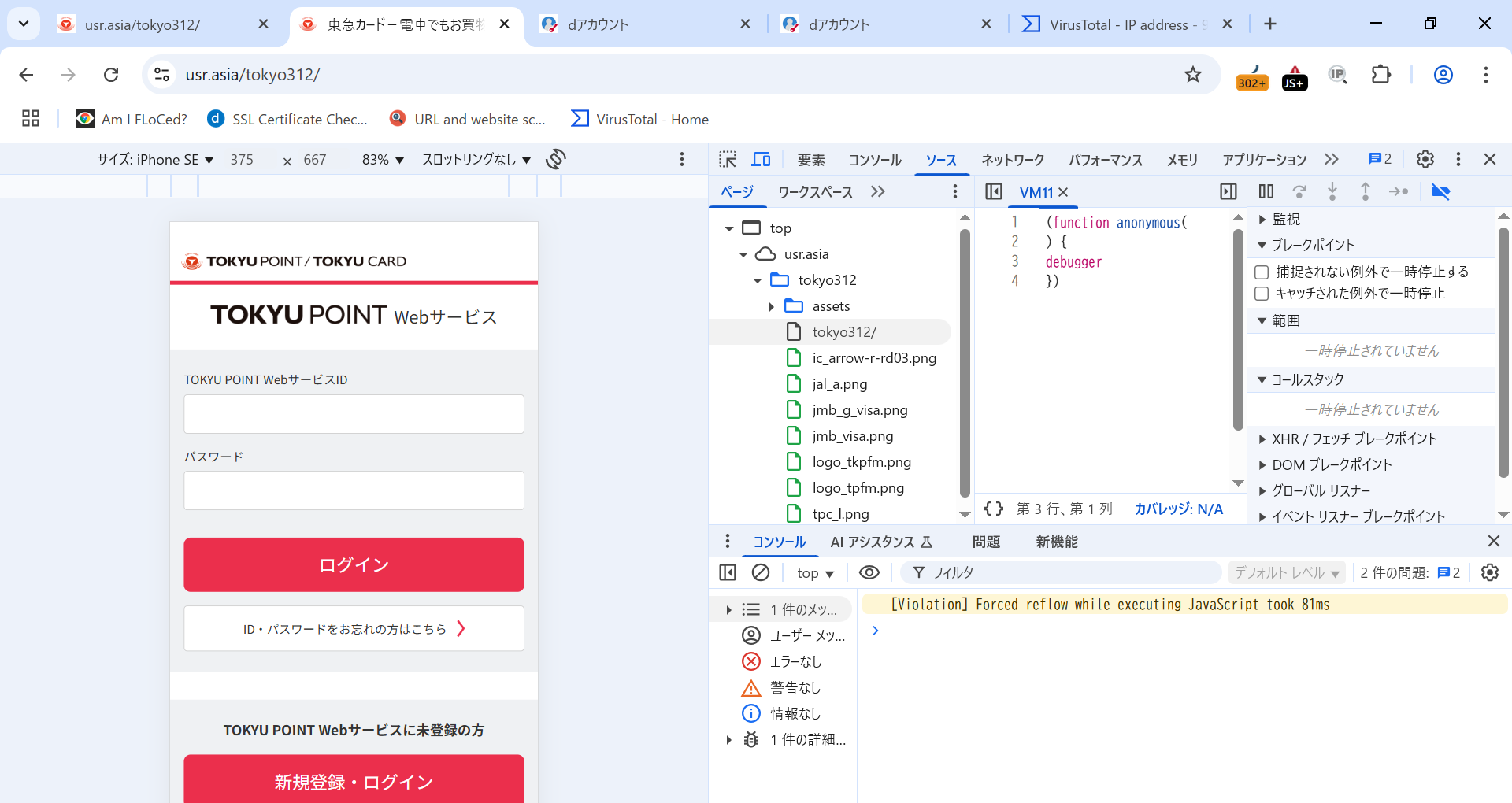The width and height of the screenshot is (1512, 803).
Task: Open DevTools customize three-dot menu
Action: 1458,159
